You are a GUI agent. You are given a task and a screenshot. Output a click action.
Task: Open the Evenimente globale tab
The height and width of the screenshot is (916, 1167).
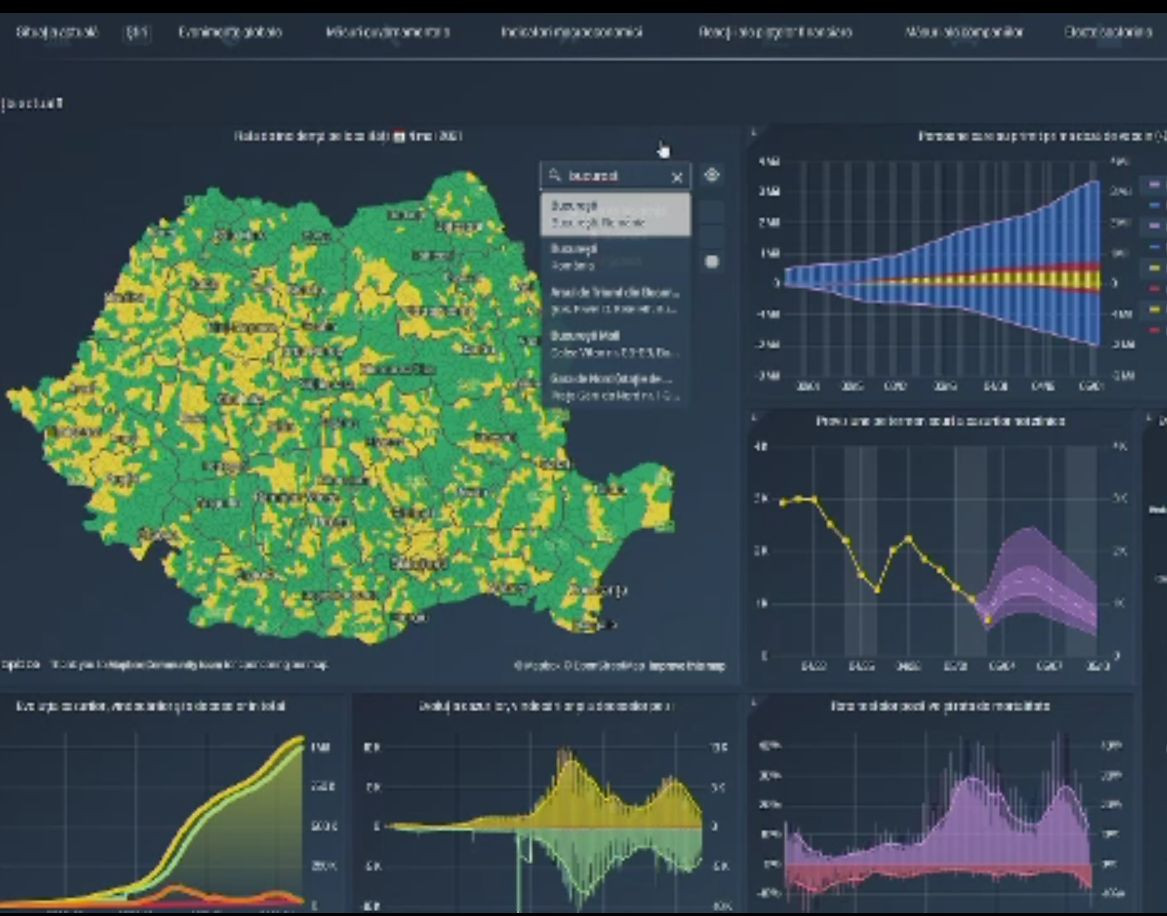coord(230,32)
